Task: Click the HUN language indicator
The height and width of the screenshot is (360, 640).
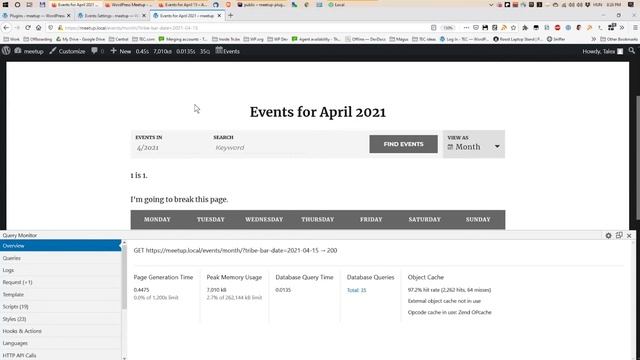Action: click(x=598, y=4)
